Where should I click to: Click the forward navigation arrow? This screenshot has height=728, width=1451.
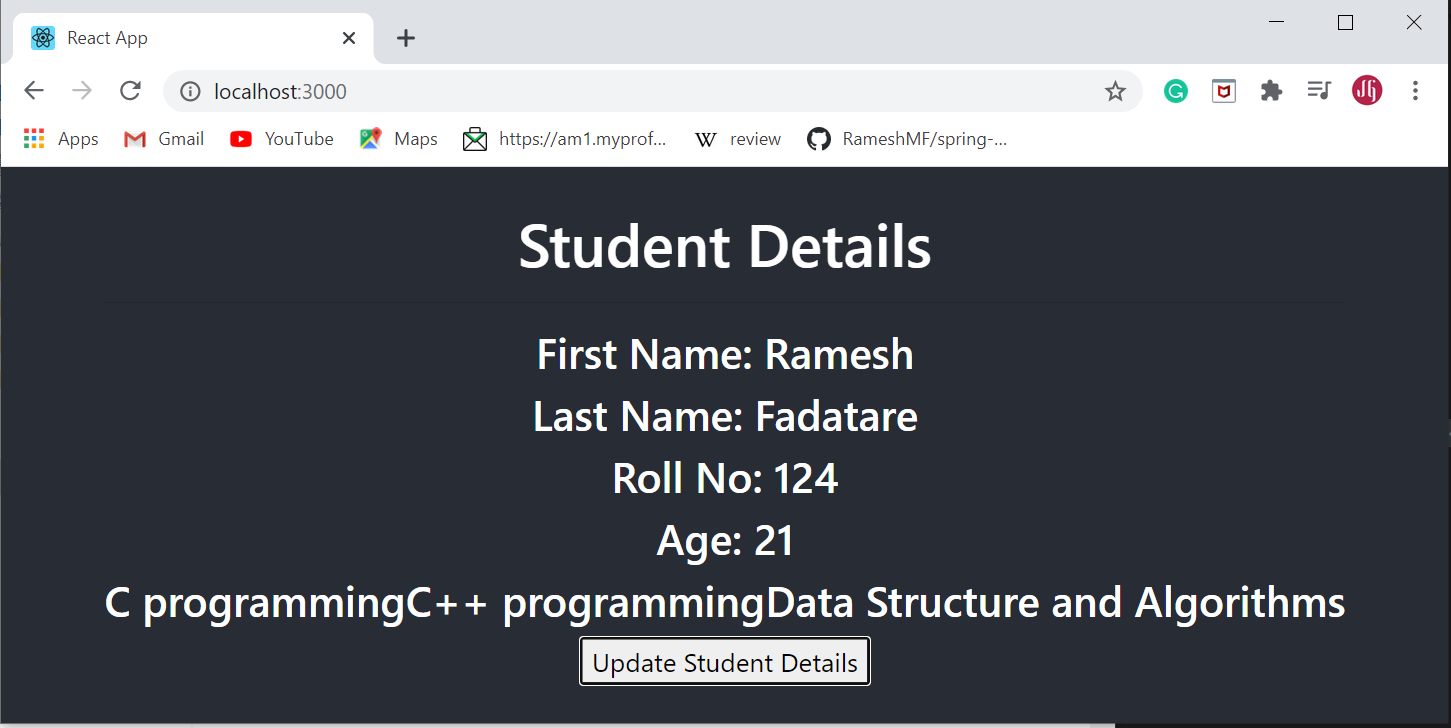(81, 90)
